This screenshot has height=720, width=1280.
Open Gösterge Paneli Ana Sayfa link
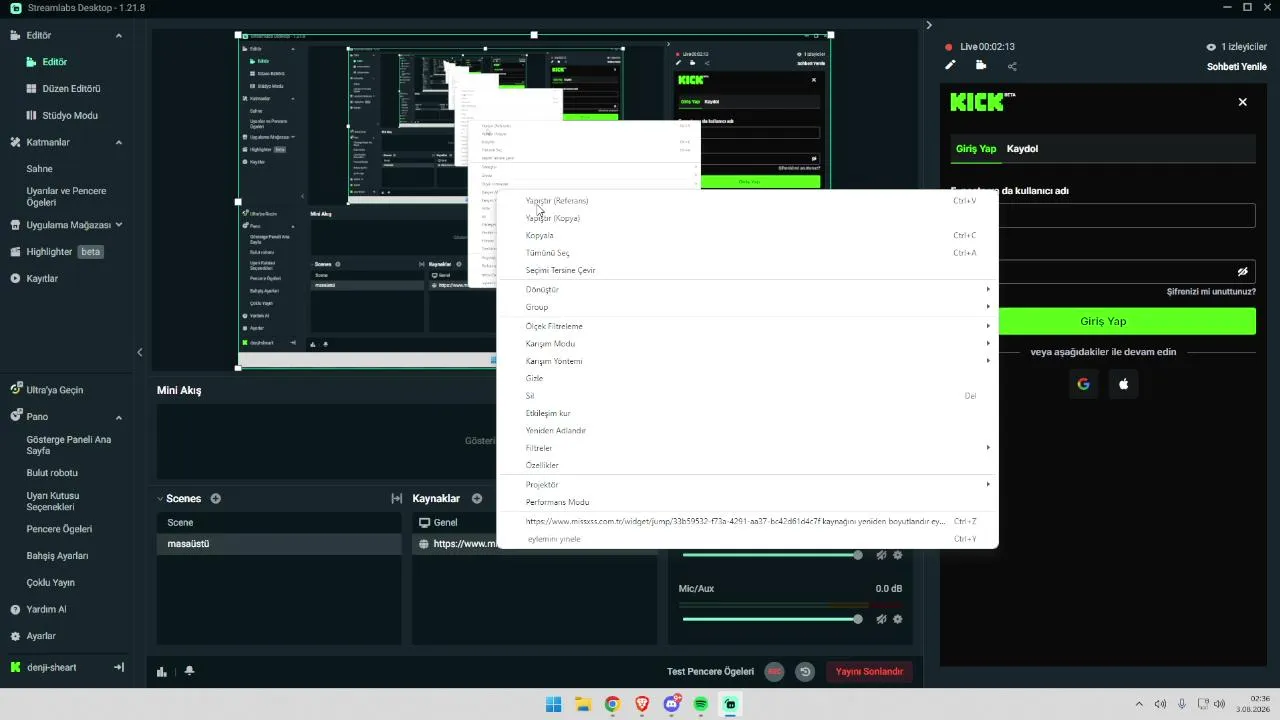[68, 444]
